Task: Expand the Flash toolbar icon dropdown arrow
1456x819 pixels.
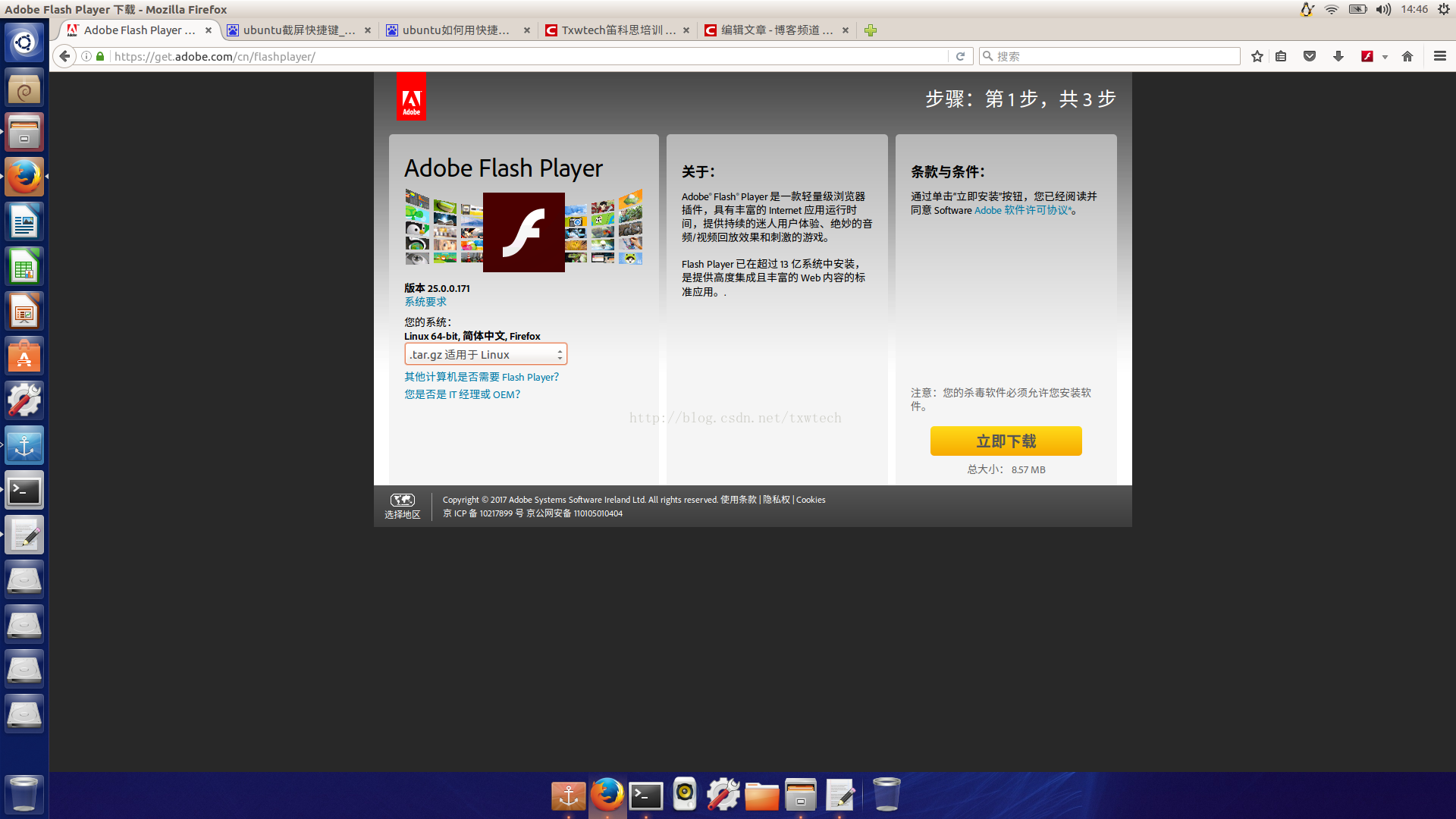Action: coord(1385,57)
